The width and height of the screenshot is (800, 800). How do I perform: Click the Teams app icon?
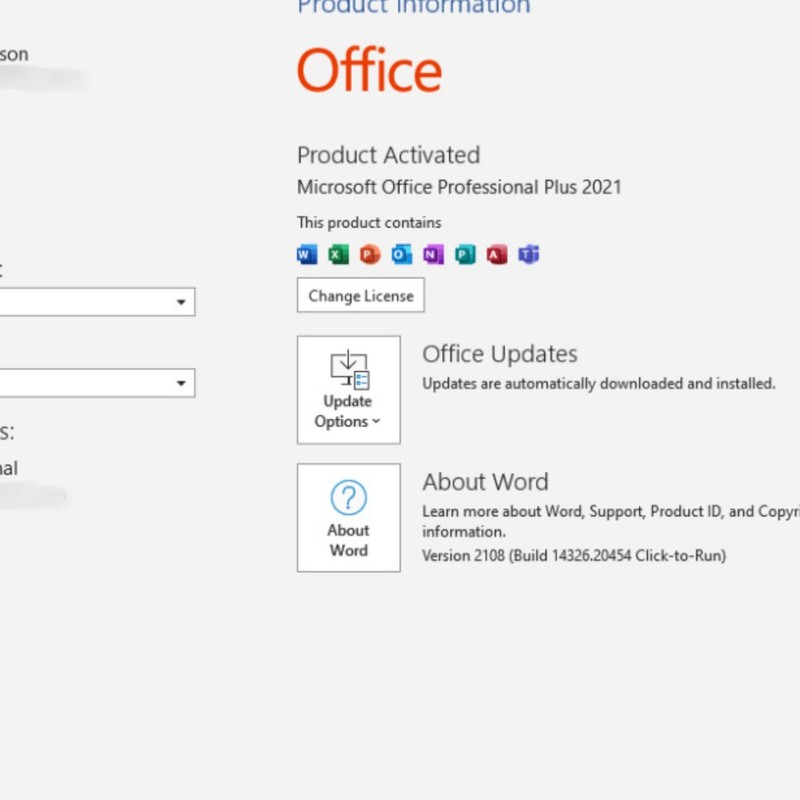[529, 254]
